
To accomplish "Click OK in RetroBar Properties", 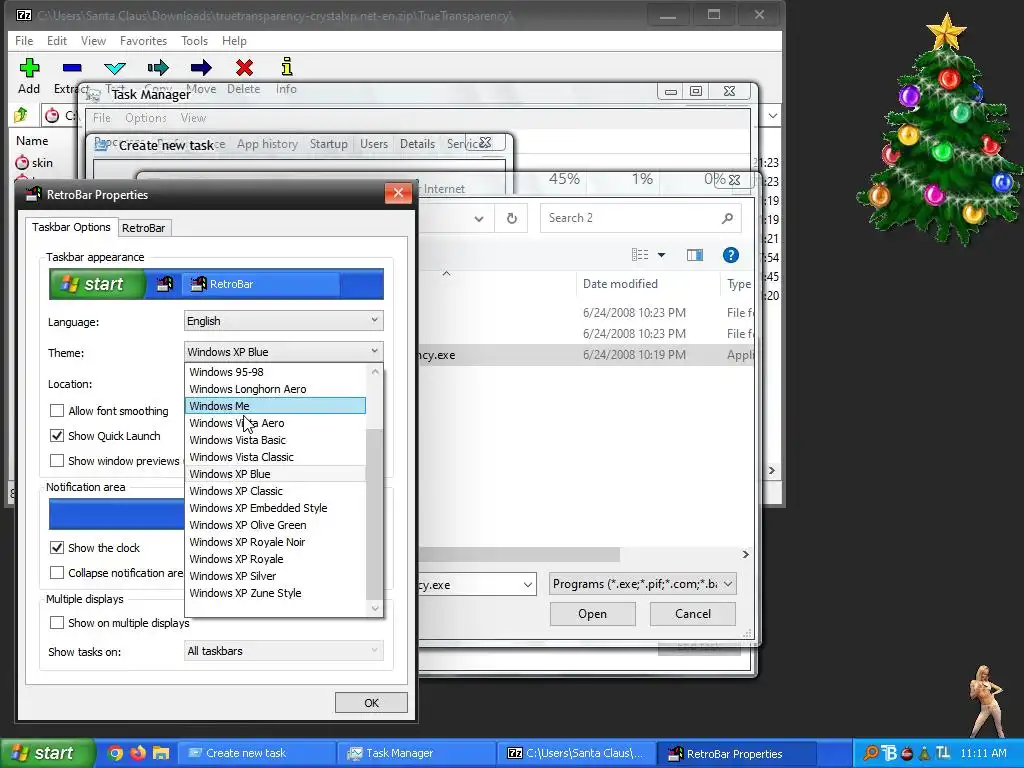I will (371, 703).
